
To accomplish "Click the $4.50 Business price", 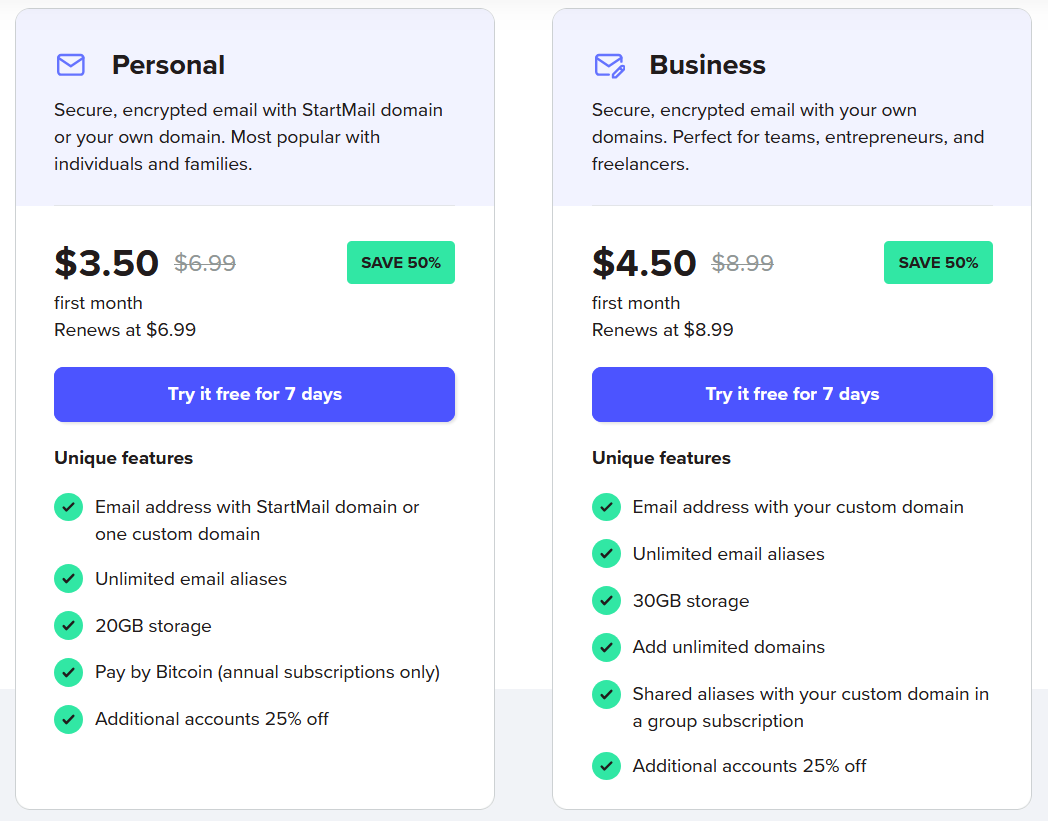I will pos(644,263).
